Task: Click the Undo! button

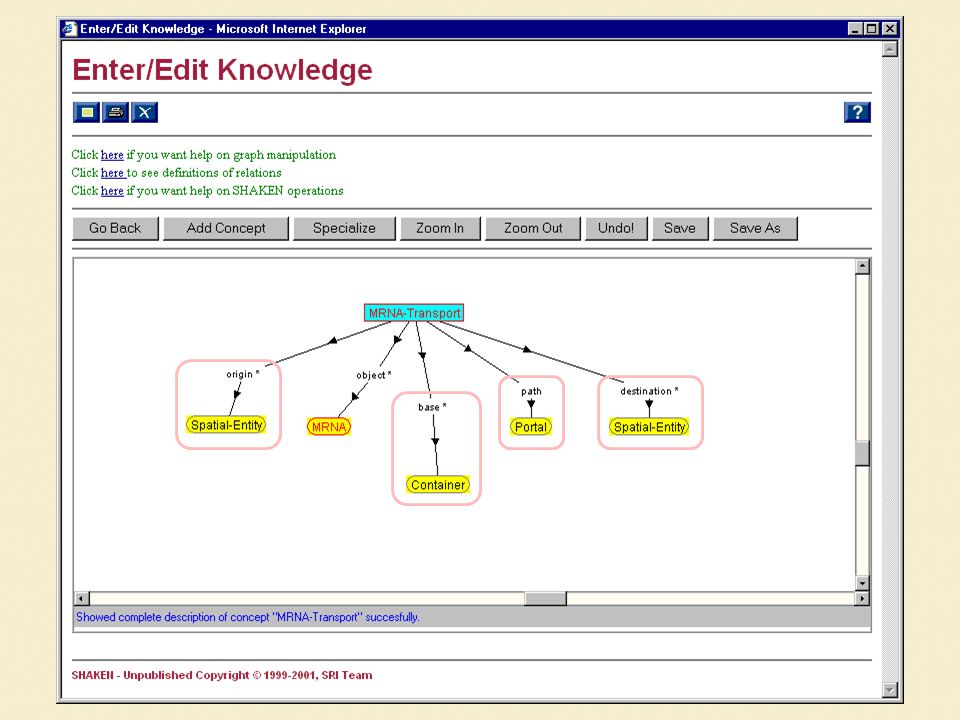Action: pyautogui.click(x=616, y=228)
